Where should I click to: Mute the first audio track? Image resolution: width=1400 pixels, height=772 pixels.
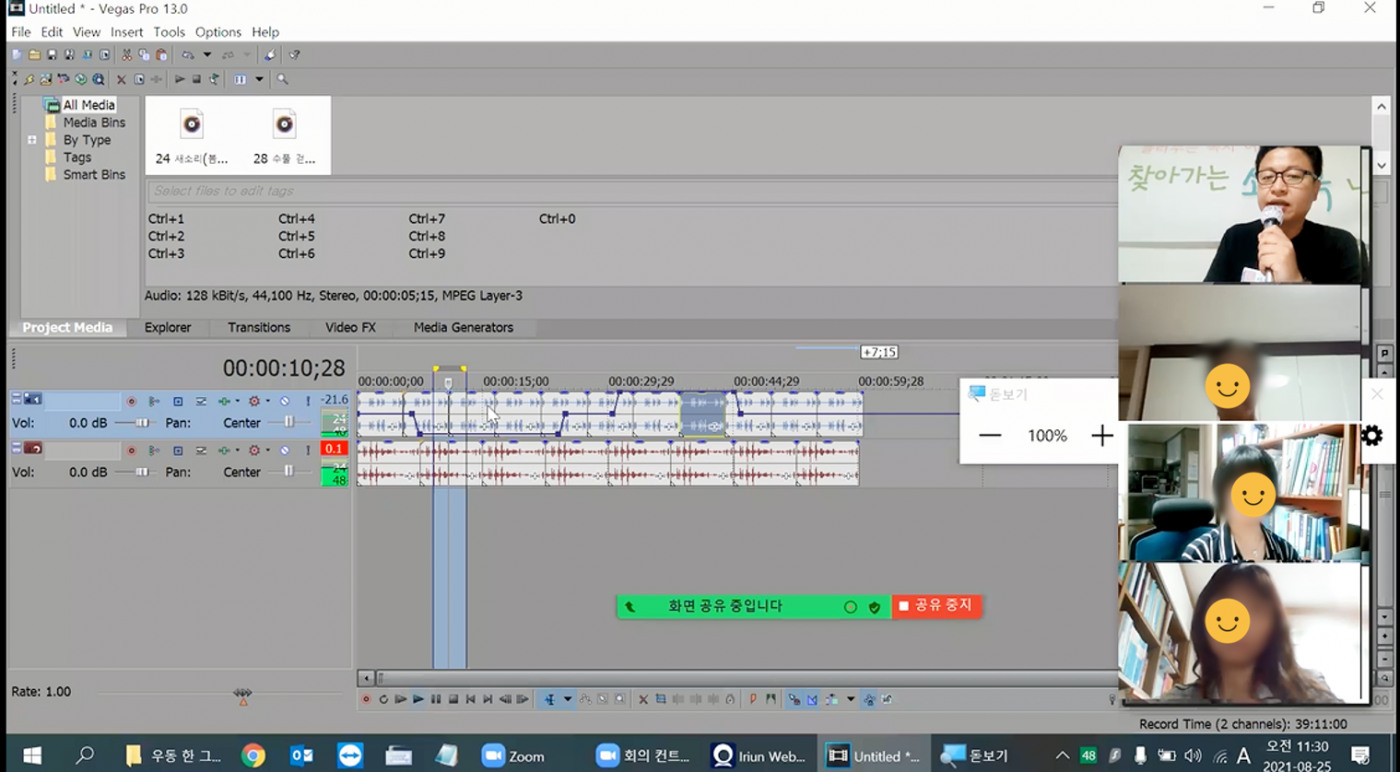pos(284,401)
